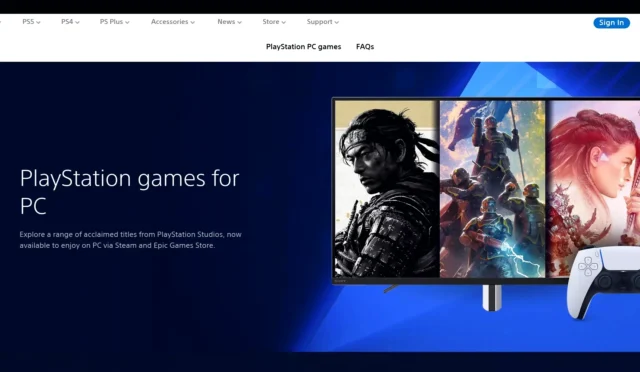640x372 pixels.
Task: Click the DualSense controller image
Action: coord(603,282)
